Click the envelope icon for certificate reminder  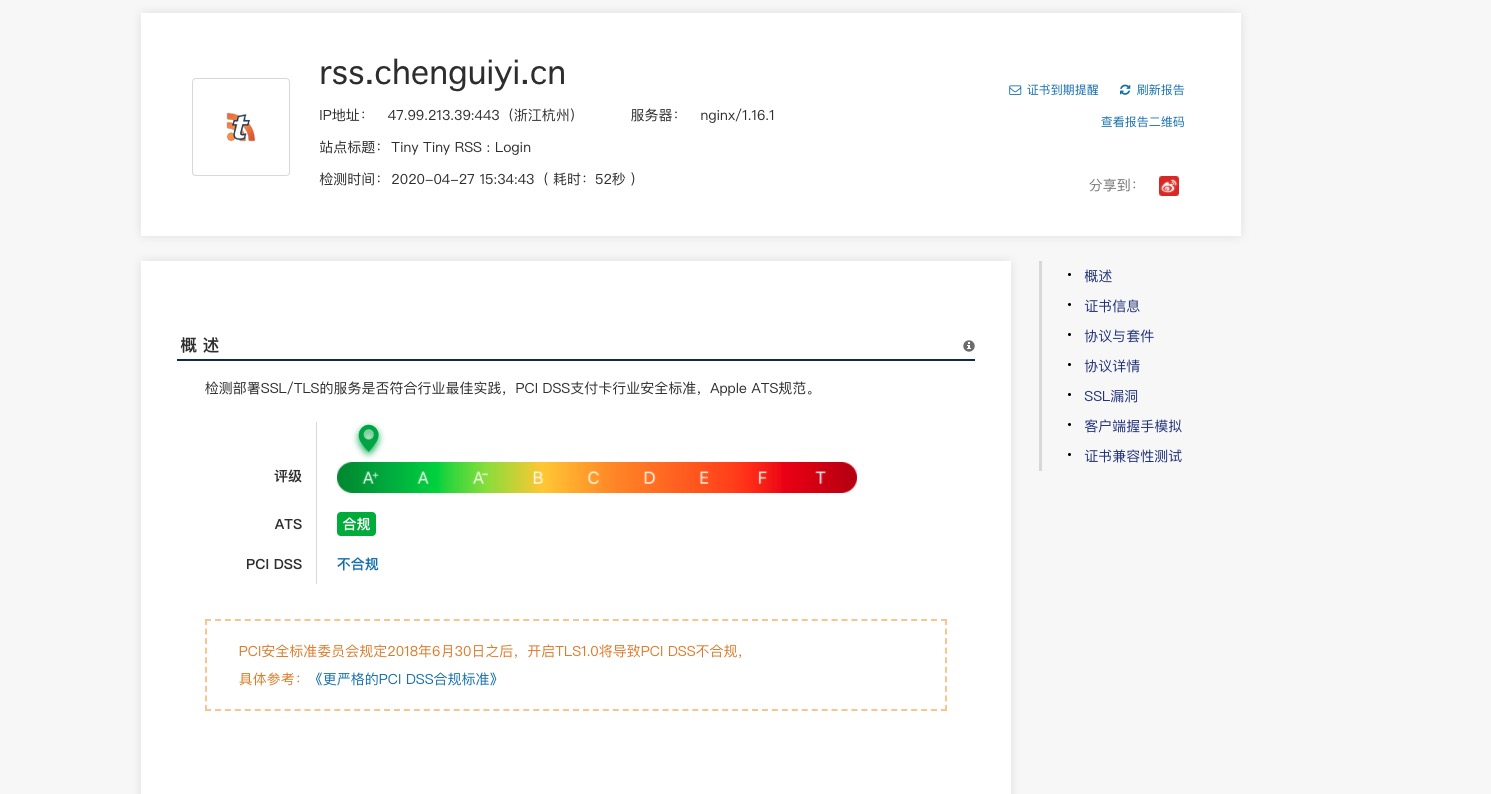[x=1015, y=90]
